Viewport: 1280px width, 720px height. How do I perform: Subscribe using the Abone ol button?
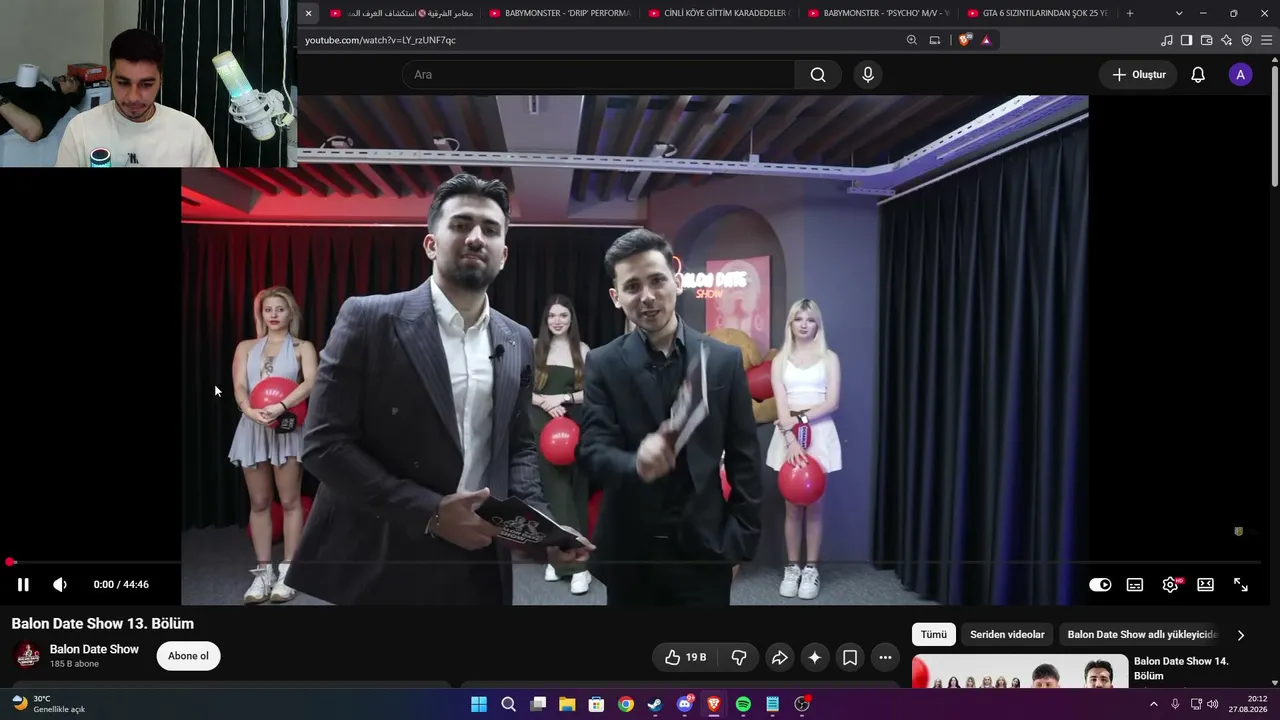pos(188,656)
